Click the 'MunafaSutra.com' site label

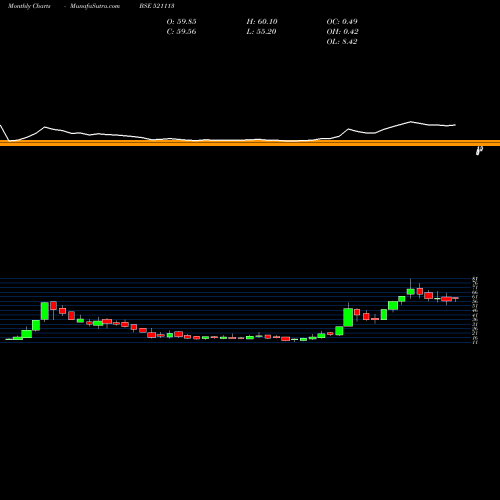(x=95, y=6)
